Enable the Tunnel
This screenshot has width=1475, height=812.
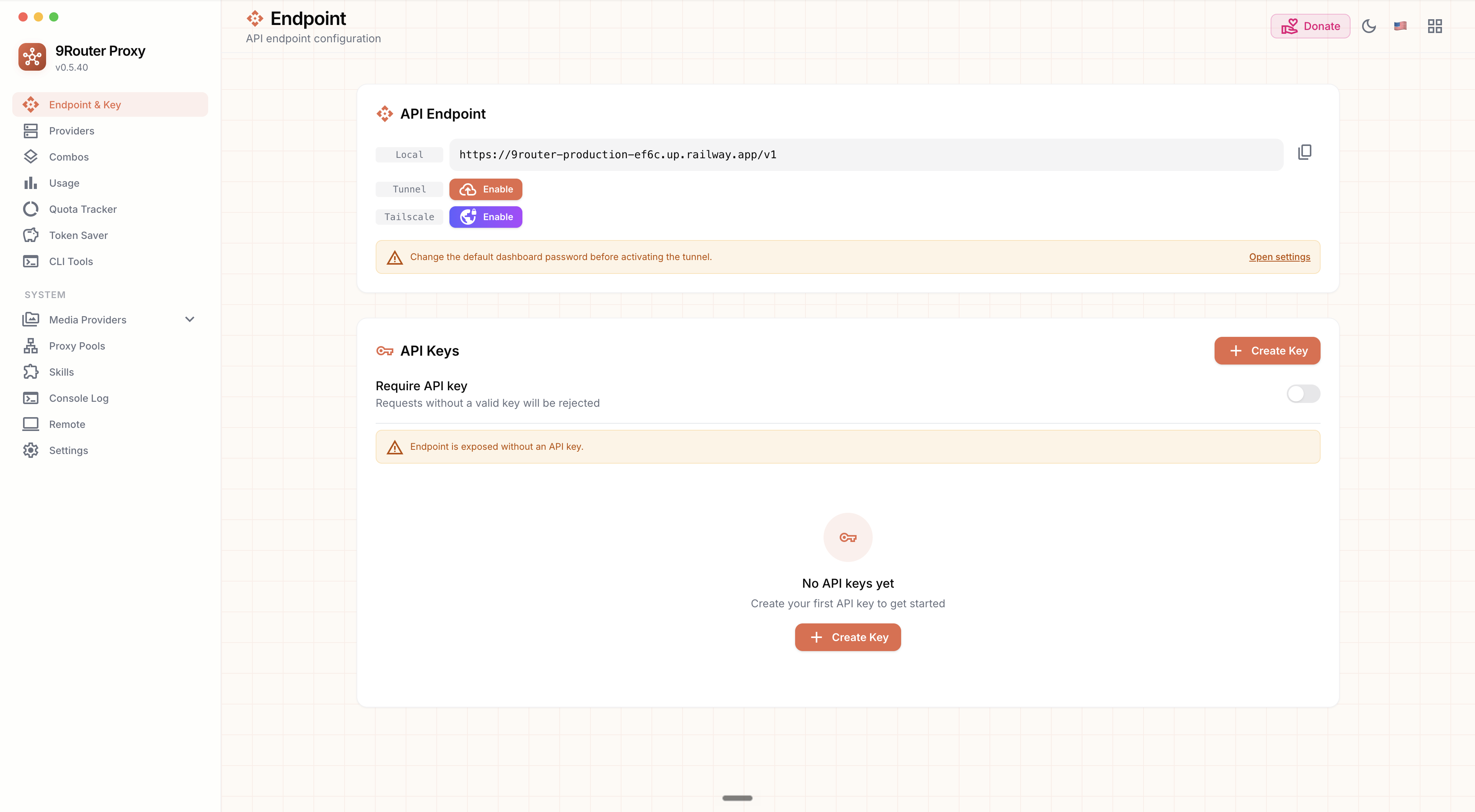tap(486, 189)
